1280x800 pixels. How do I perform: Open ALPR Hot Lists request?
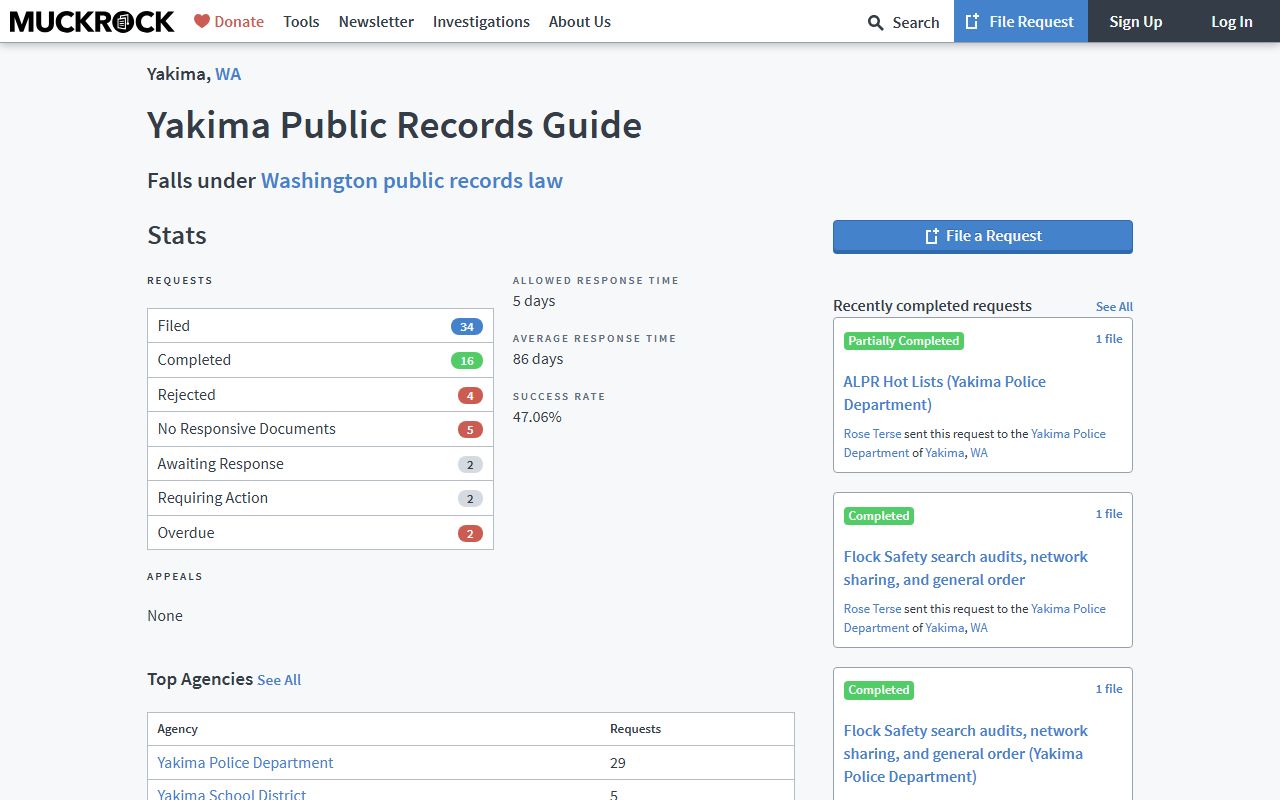click(944, 393)
